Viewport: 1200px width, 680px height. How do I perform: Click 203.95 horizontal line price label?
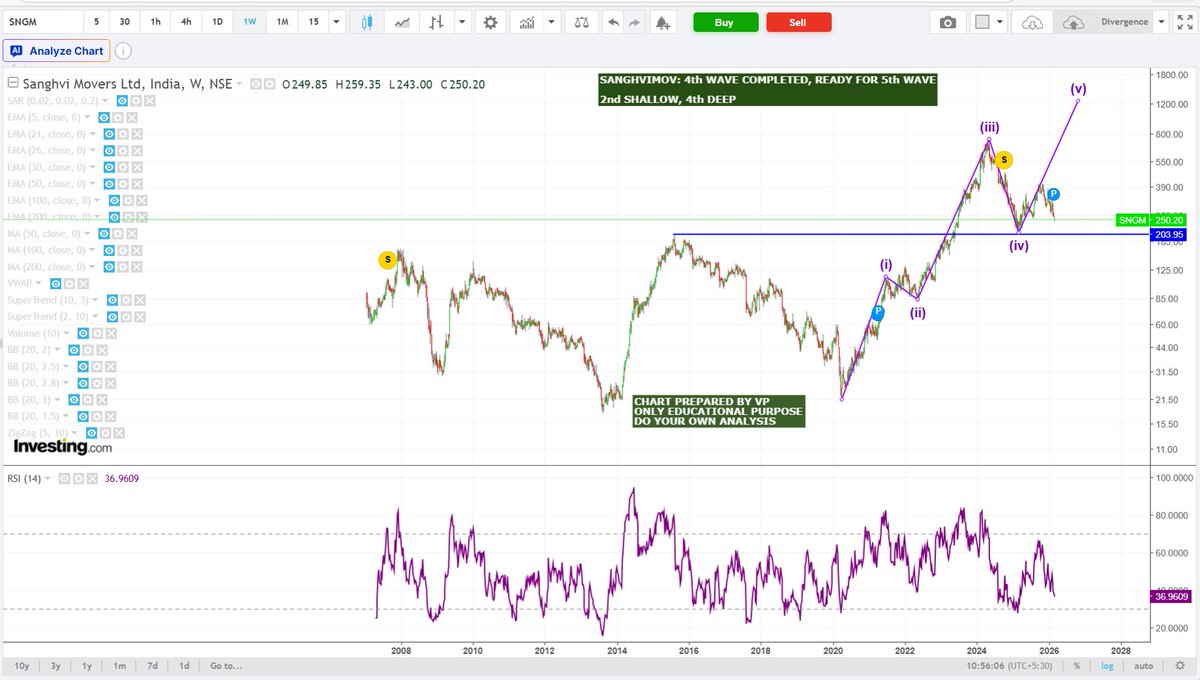(x=1169, y=235)
